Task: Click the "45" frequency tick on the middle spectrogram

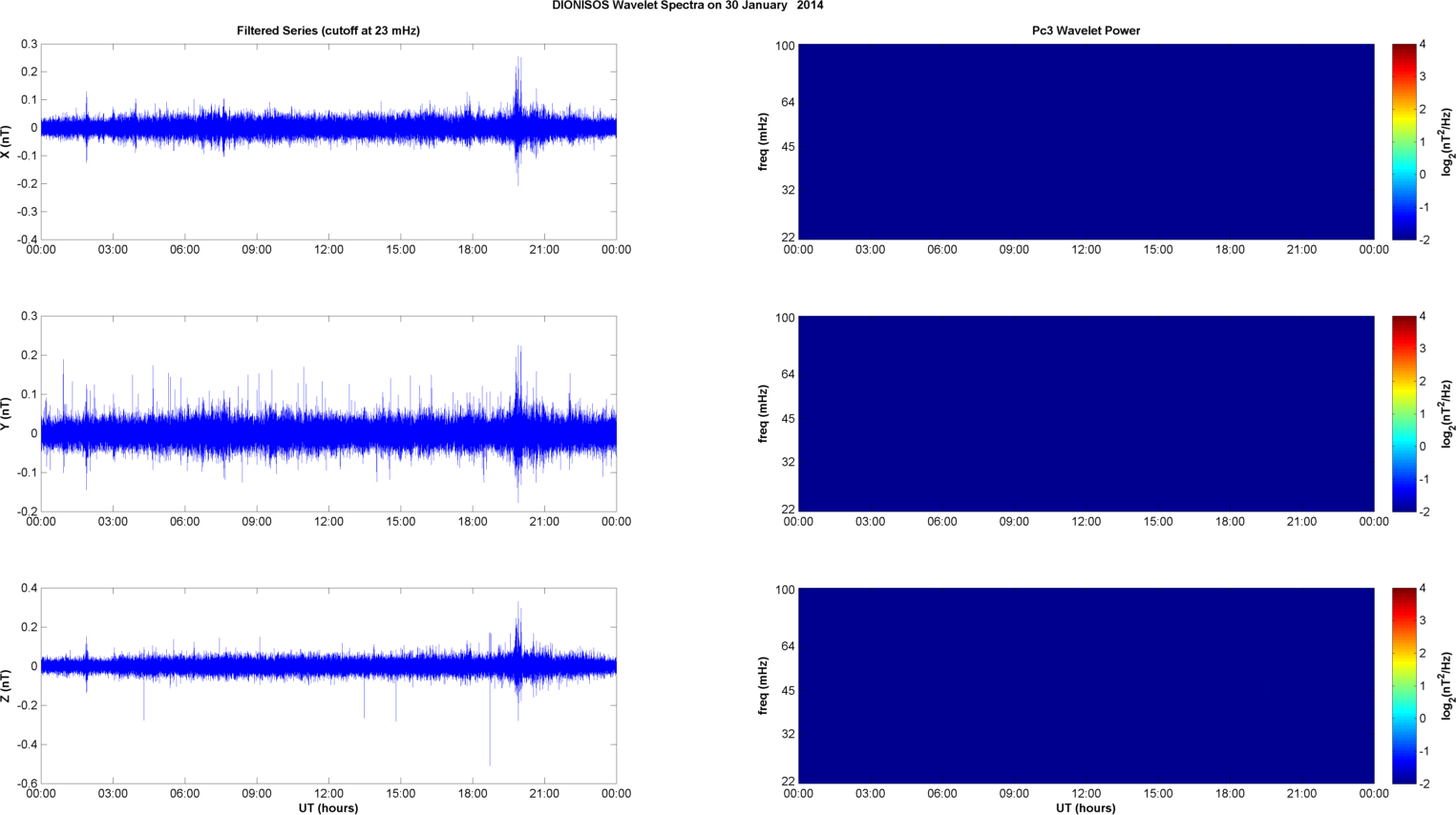Action: click(x=788, y=419)
